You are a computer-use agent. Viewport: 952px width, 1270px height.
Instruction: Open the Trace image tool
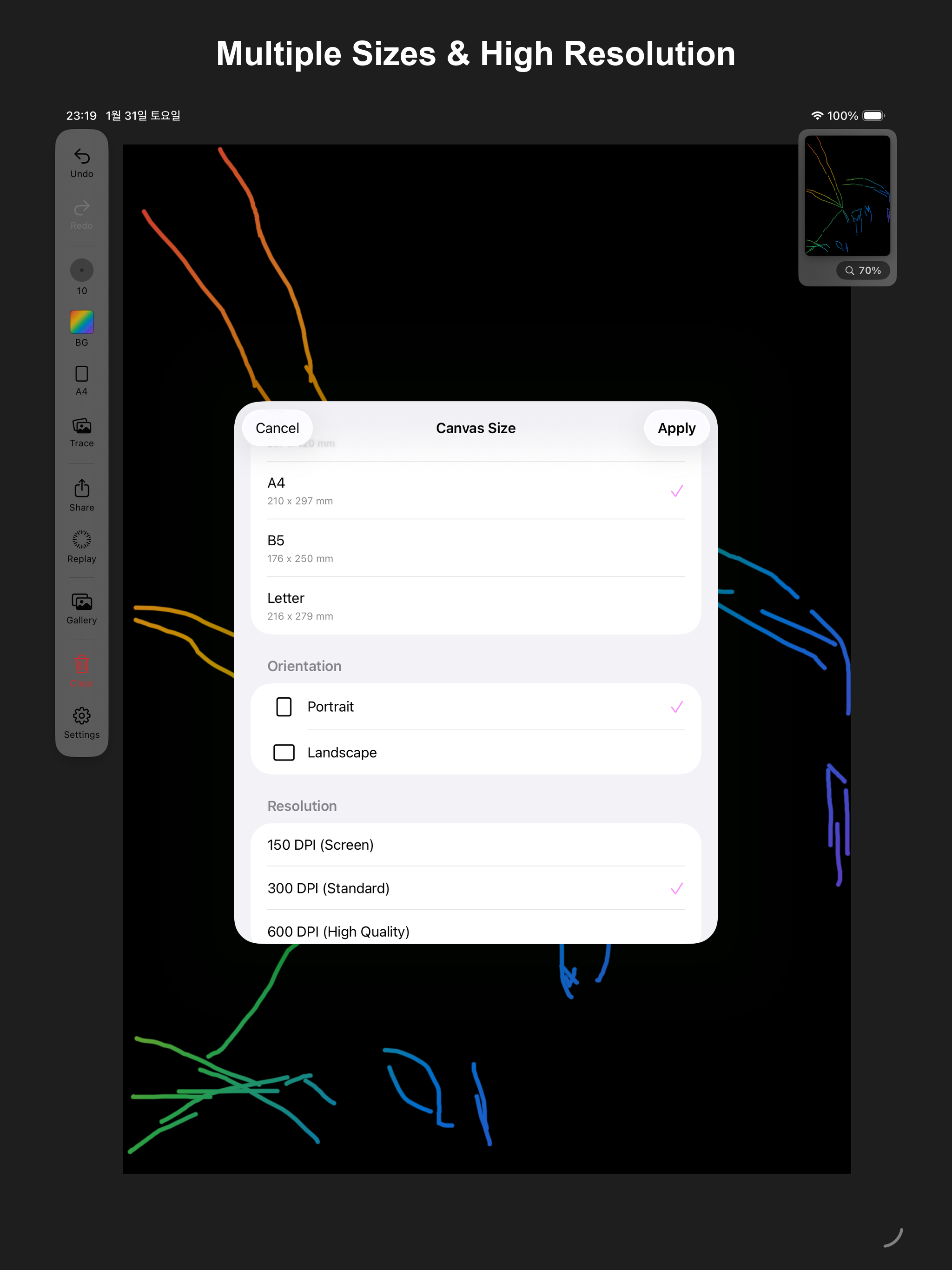[x=81, y=426]
